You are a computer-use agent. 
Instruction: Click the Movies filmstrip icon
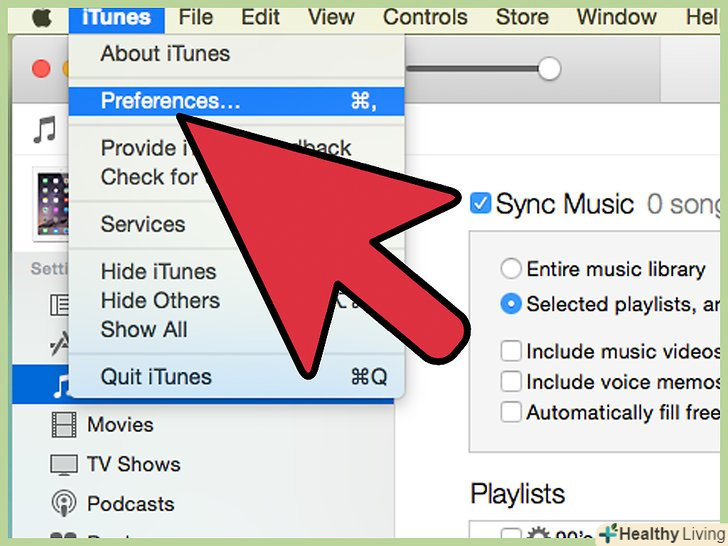point(64,425)
